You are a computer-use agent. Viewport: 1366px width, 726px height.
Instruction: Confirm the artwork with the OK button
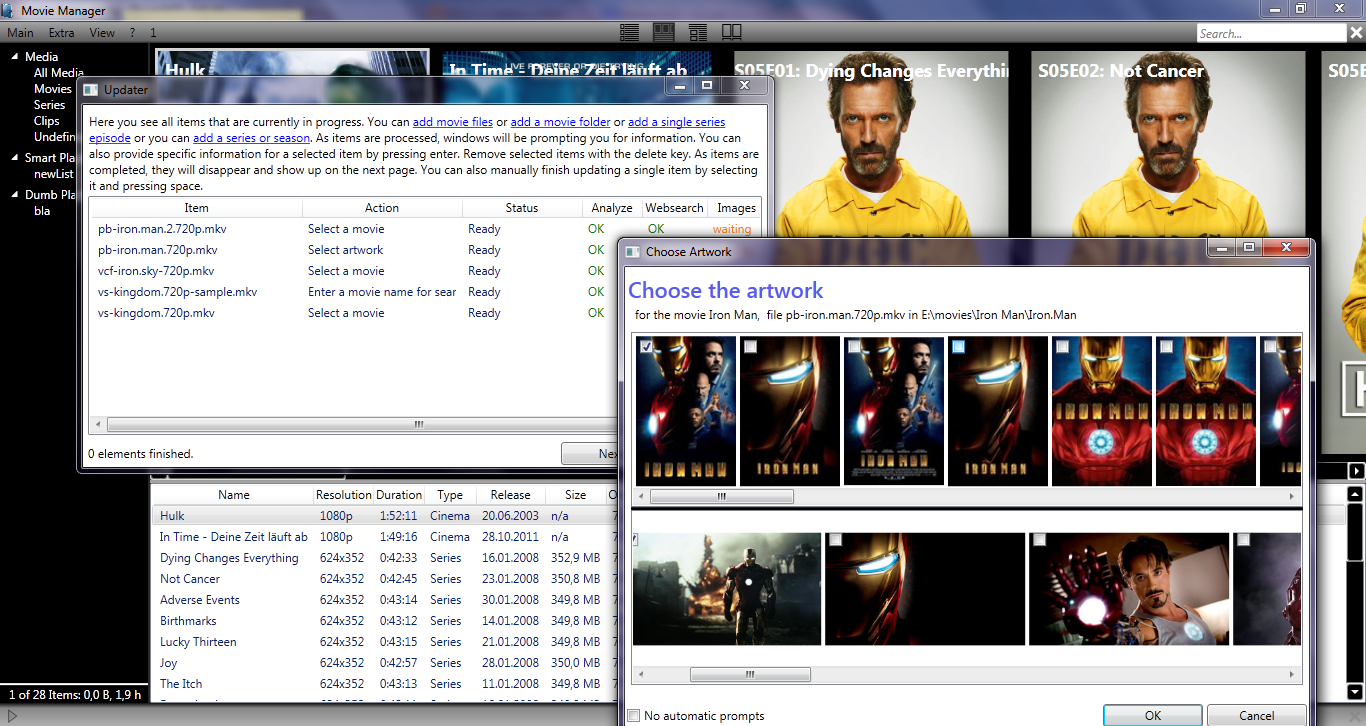(x=1153, y=715)
